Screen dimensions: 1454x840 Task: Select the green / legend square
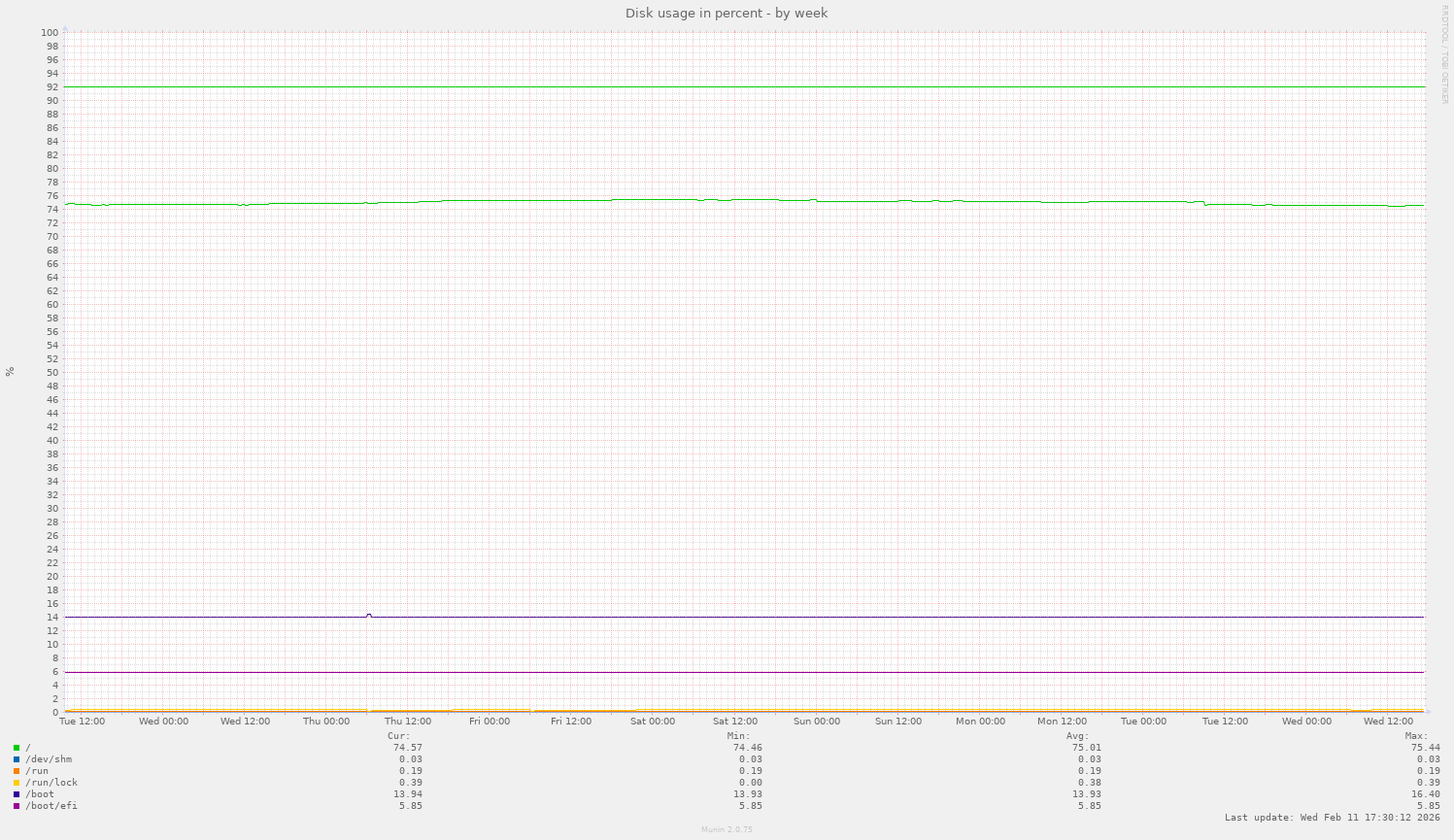point(16,747)
